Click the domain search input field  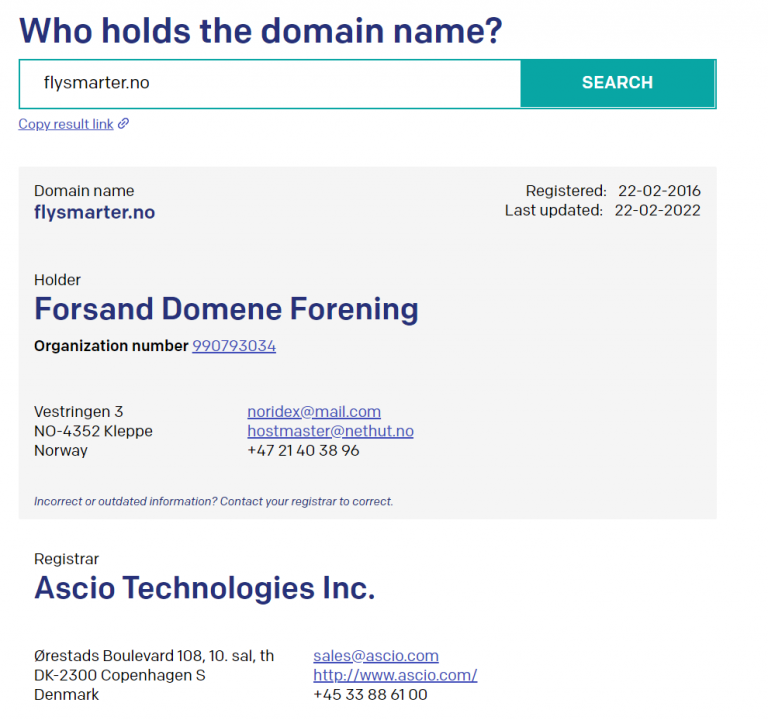click(270, 83)
